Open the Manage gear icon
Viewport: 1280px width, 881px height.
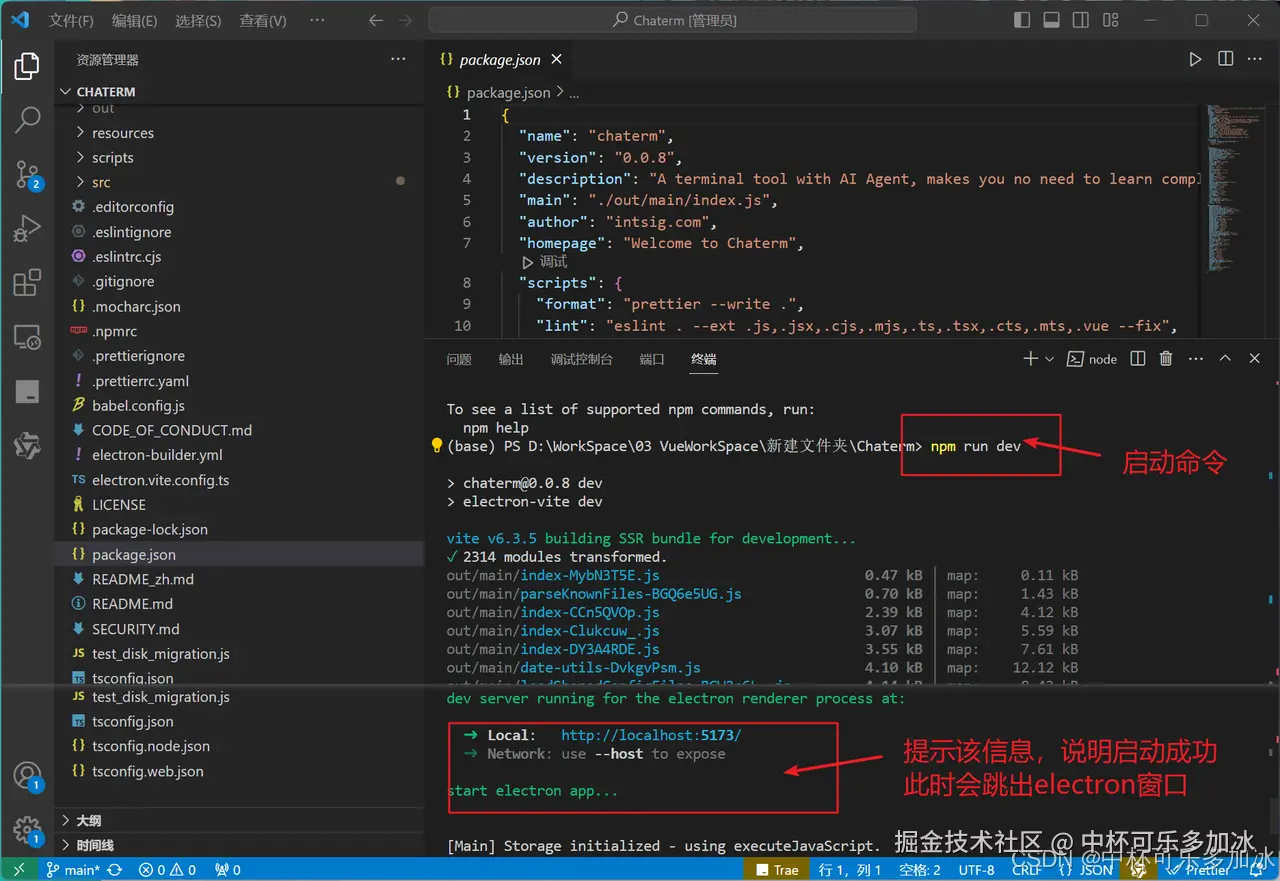pos(27,830)
